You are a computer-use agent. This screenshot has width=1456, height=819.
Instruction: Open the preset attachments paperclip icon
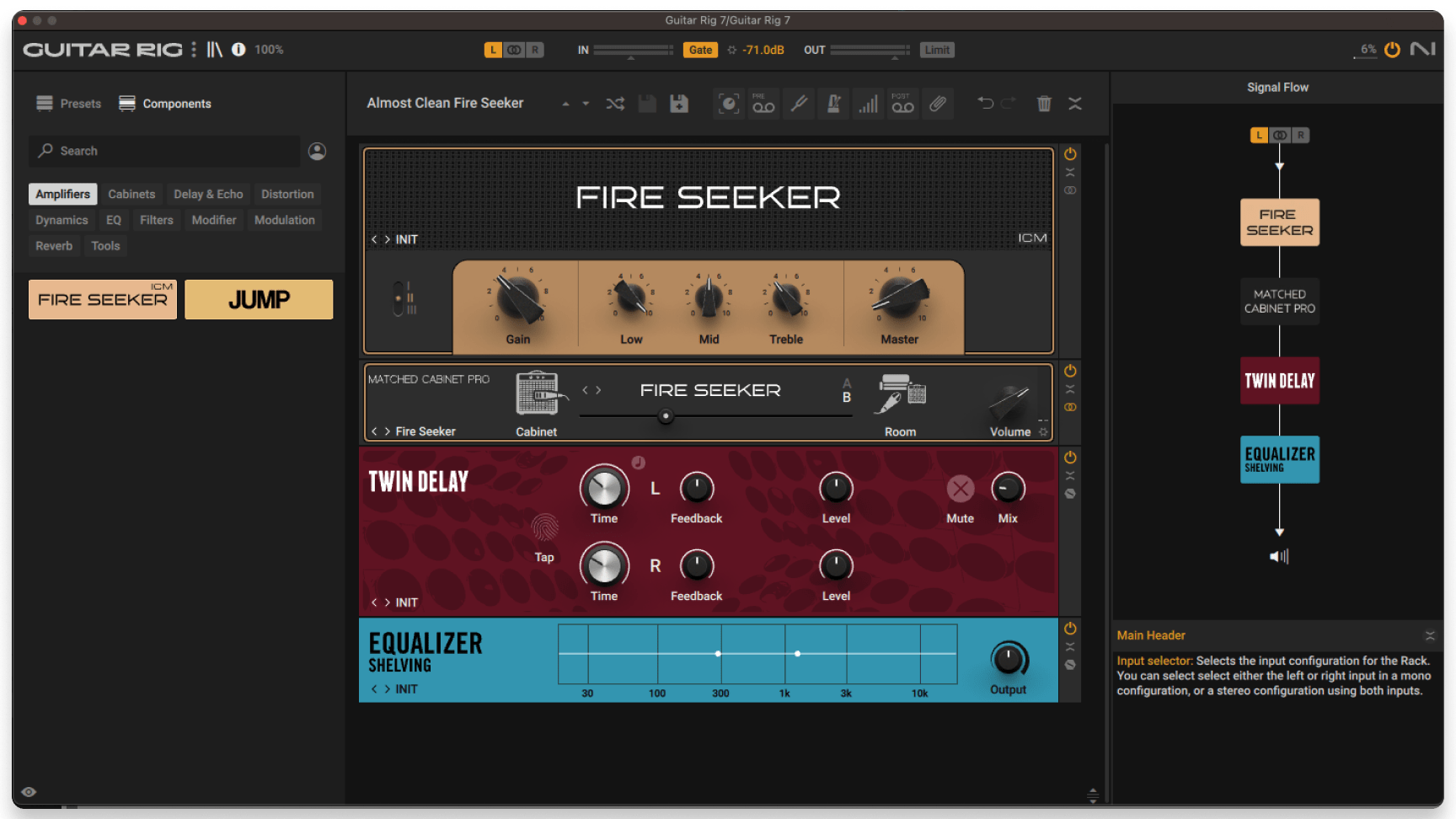pos(938,104)
